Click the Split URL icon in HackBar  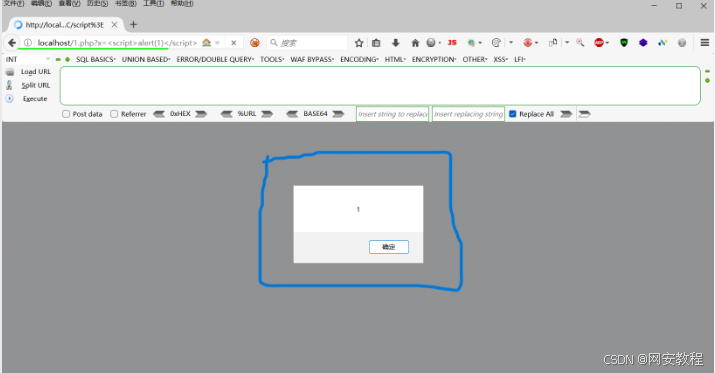coord(9,85)
